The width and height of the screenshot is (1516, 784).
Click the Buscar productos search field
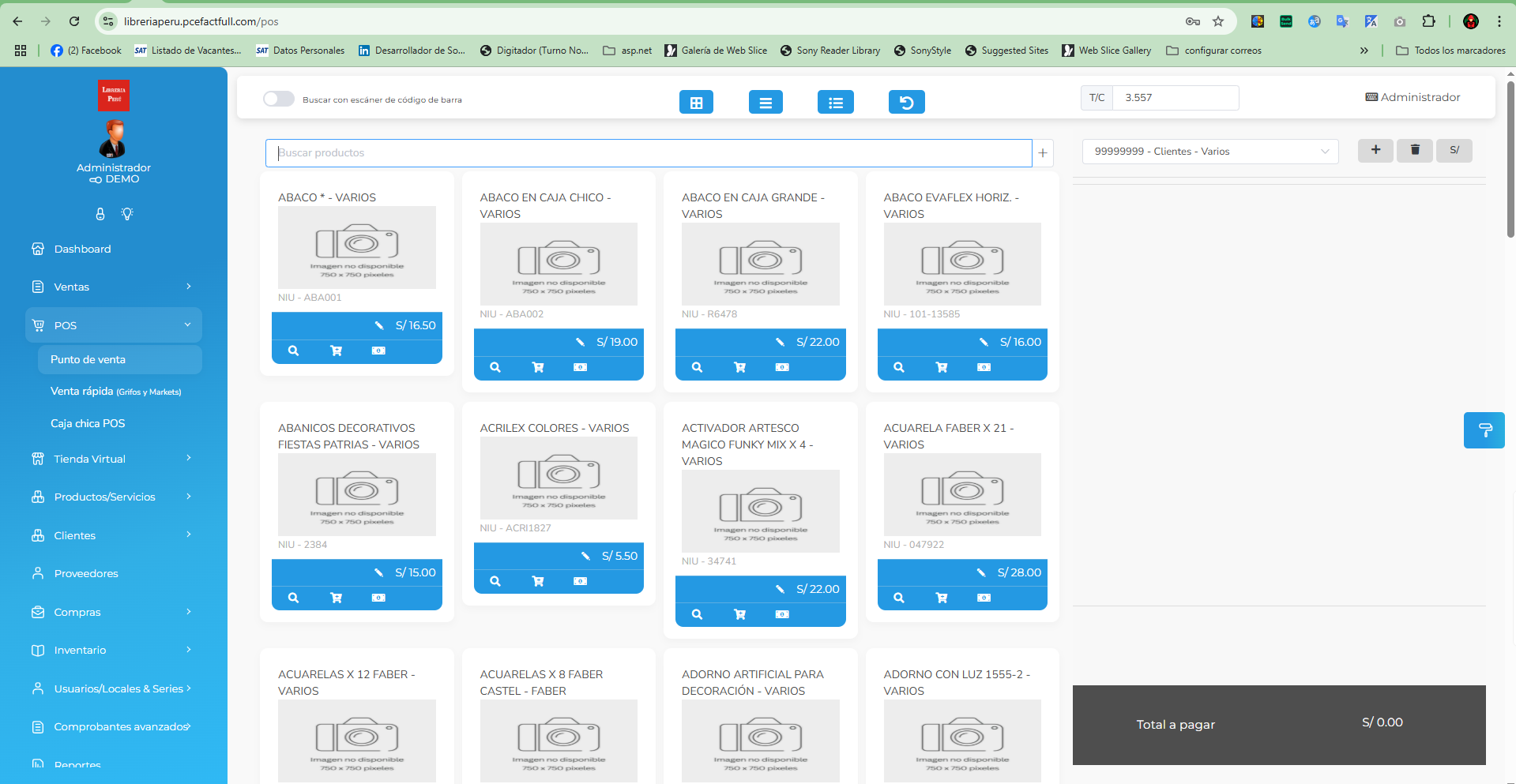click(648, 153)
